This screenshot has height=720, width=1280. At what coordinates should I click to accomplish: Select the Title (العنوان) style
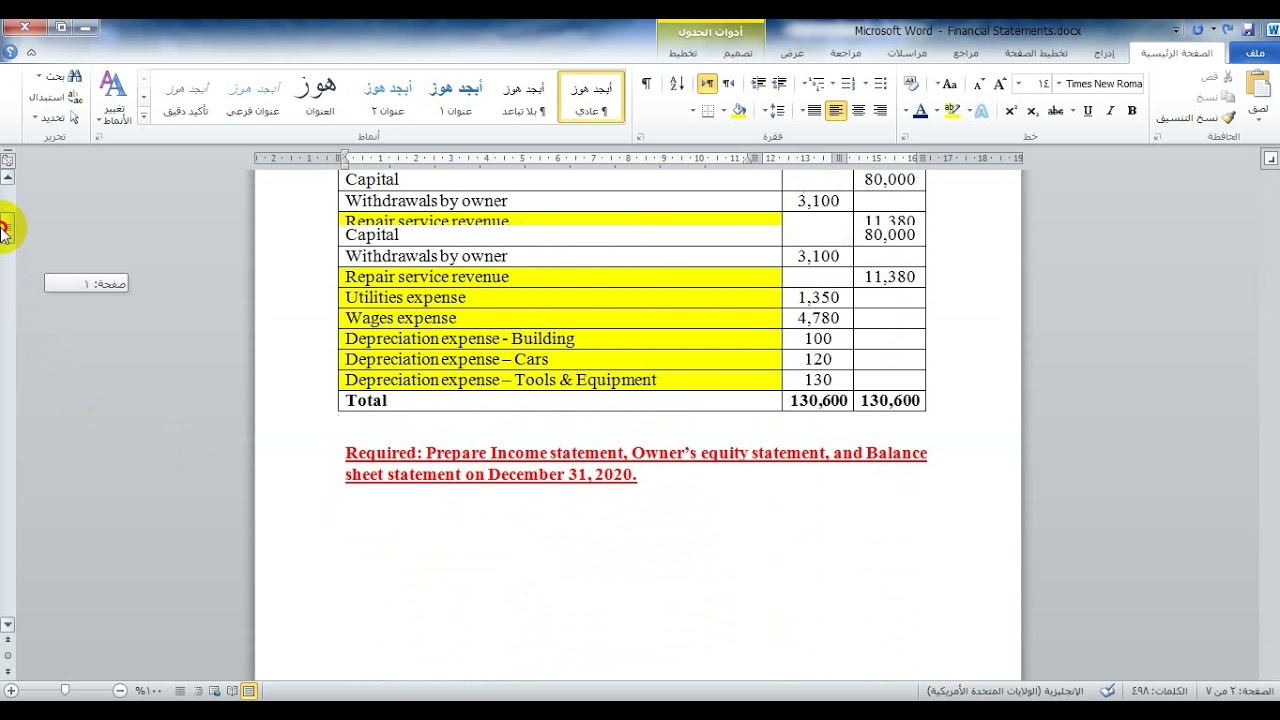click(319, 97)
